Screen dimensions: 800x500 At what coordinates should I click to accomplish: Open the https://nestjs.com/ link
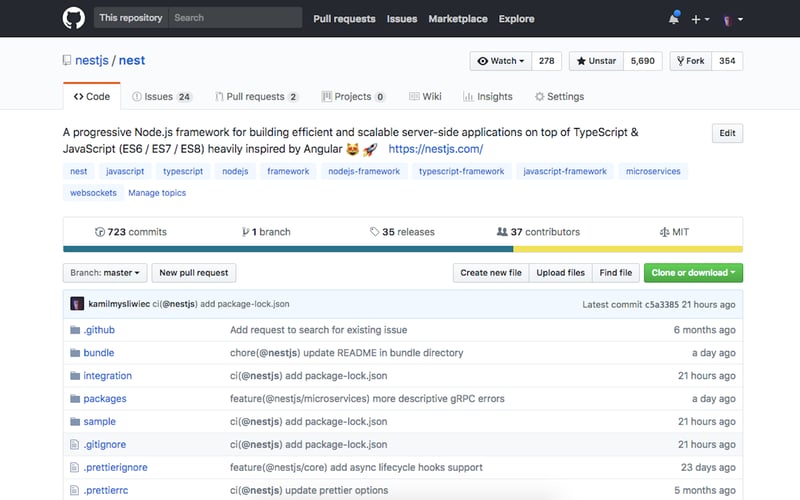click(x=436, y=149)
